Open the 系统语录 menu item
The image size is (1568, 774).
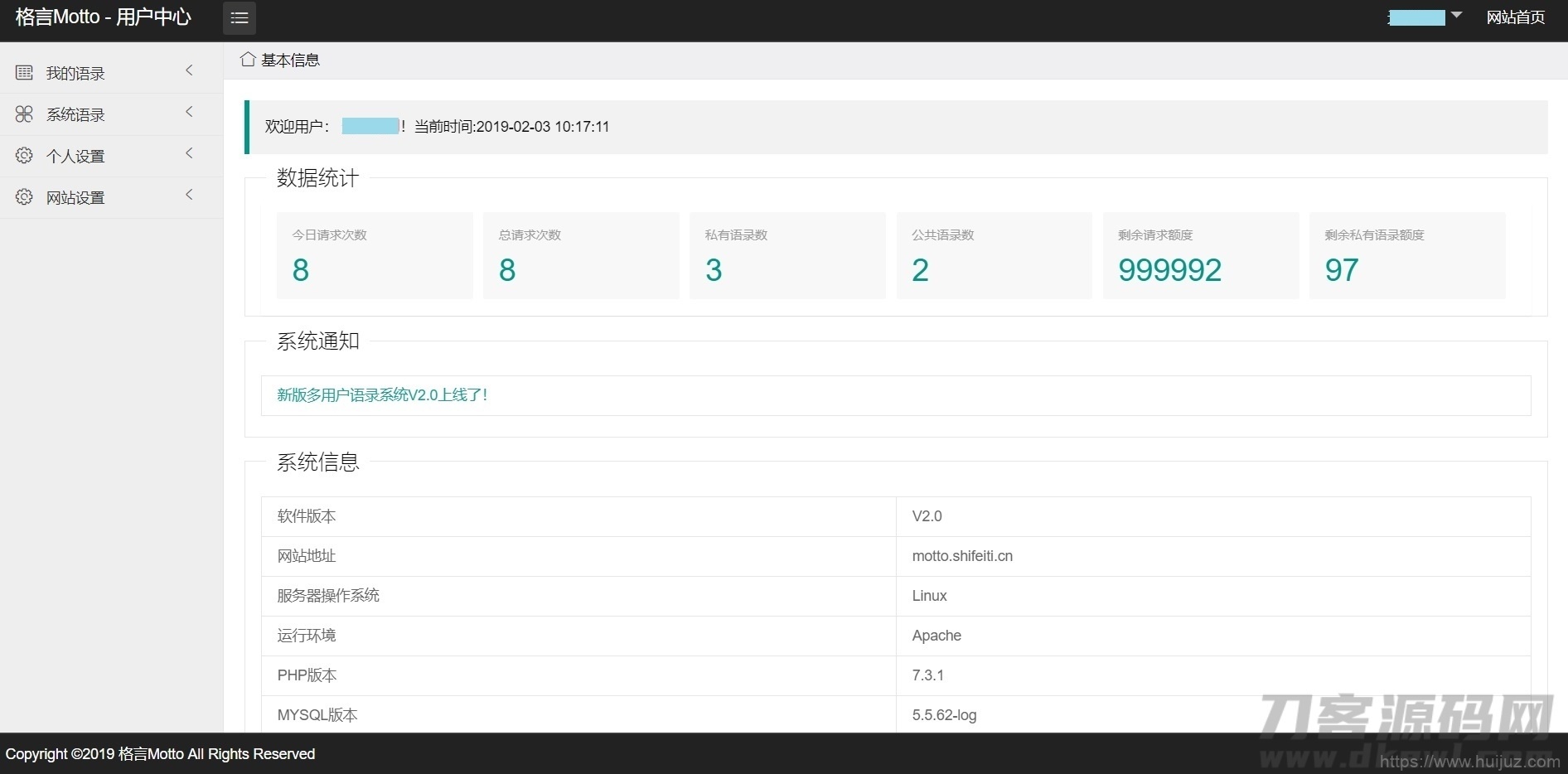(x=111, y=114)
